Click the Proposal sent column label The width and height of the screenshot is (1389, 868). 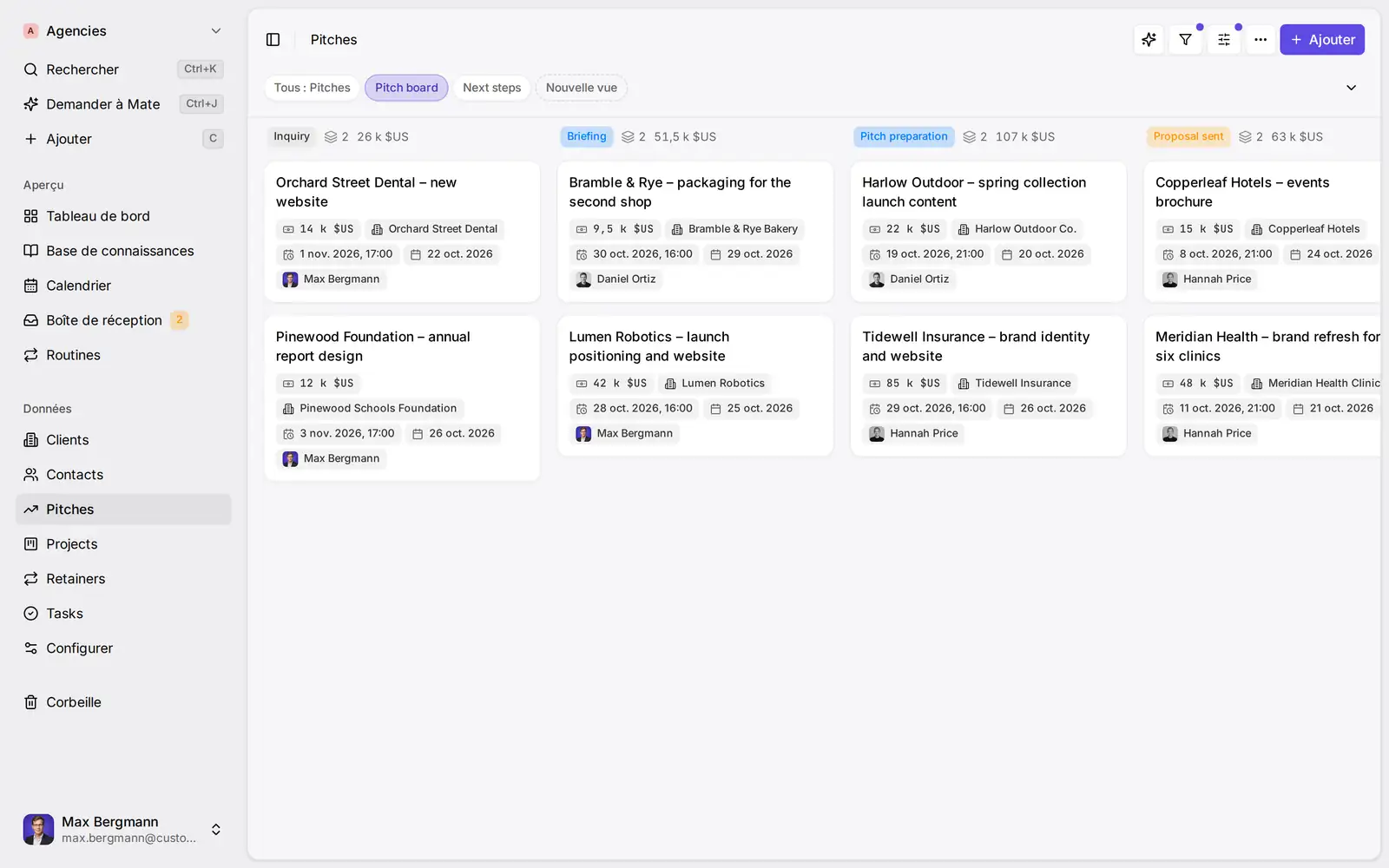(x=1188, y=136)
